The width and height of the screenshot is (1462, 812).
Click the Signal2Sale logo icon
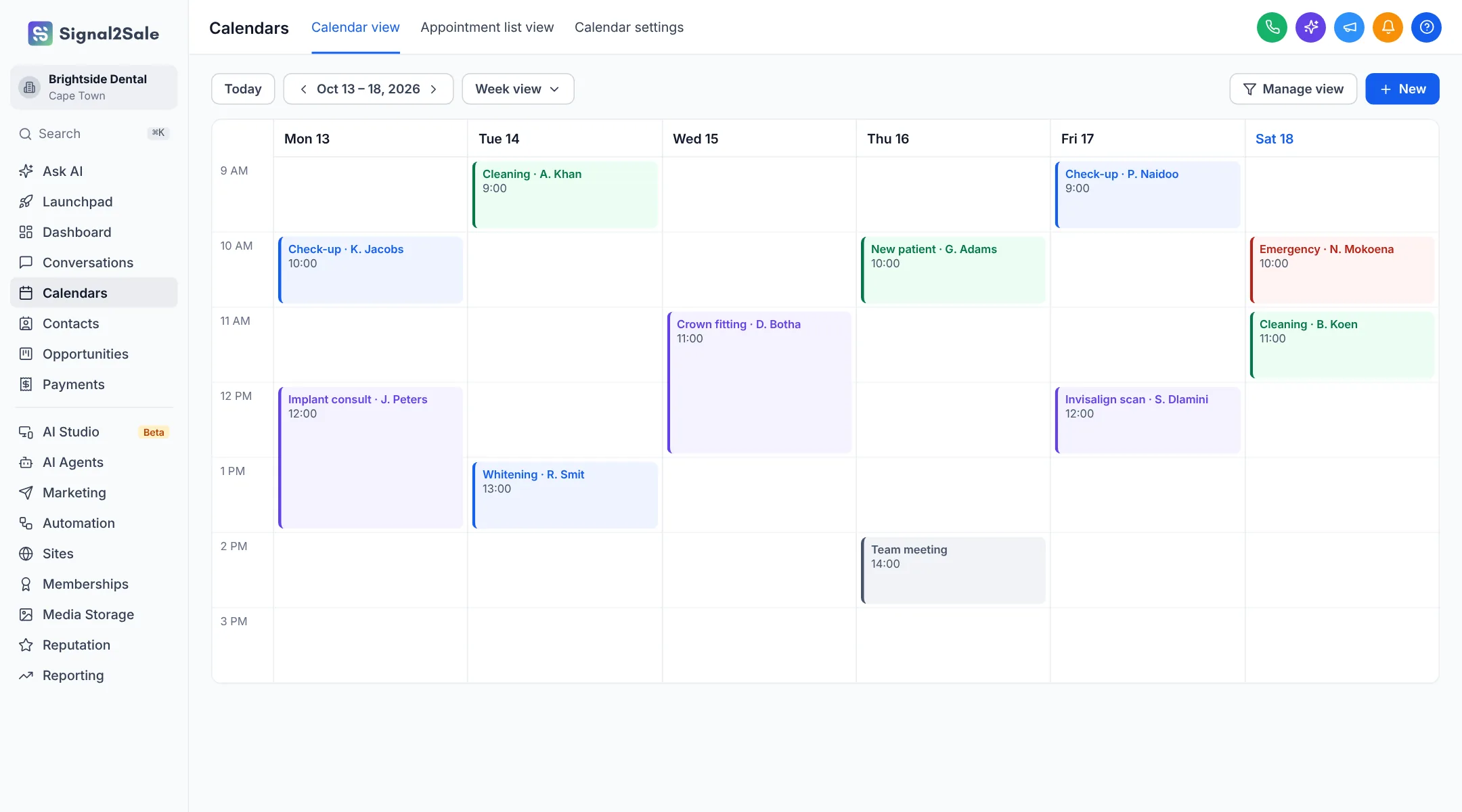[40, 33]
